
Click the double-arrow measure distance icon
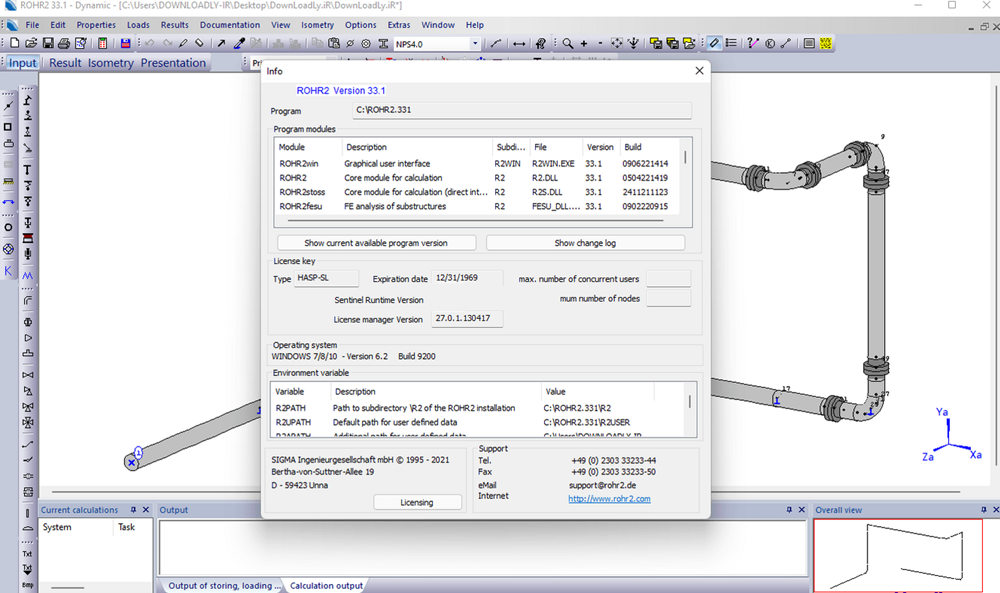(519, 44)
